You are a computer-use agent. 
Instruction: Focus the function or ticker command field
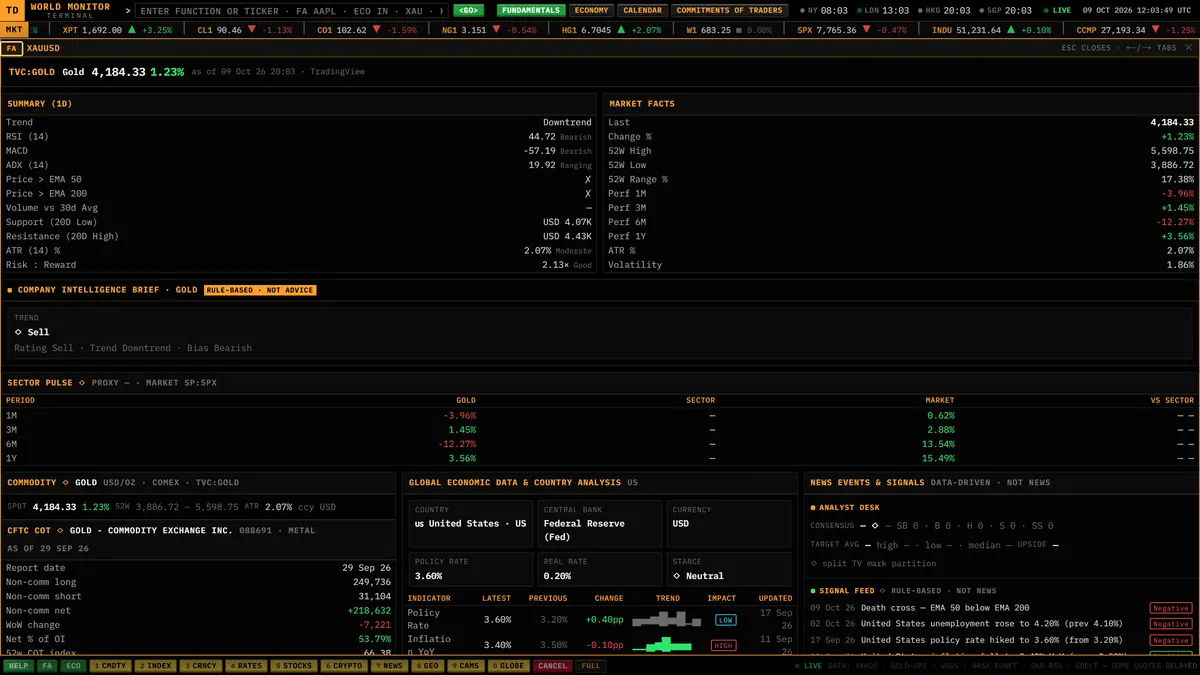point(292,10)
